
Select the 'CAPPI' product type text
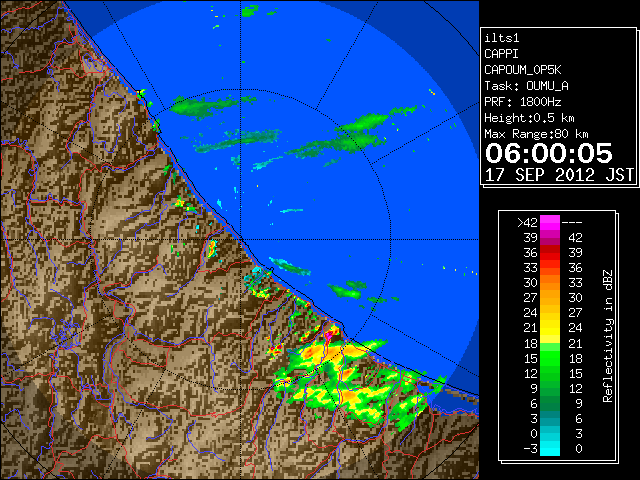[501, 54]
